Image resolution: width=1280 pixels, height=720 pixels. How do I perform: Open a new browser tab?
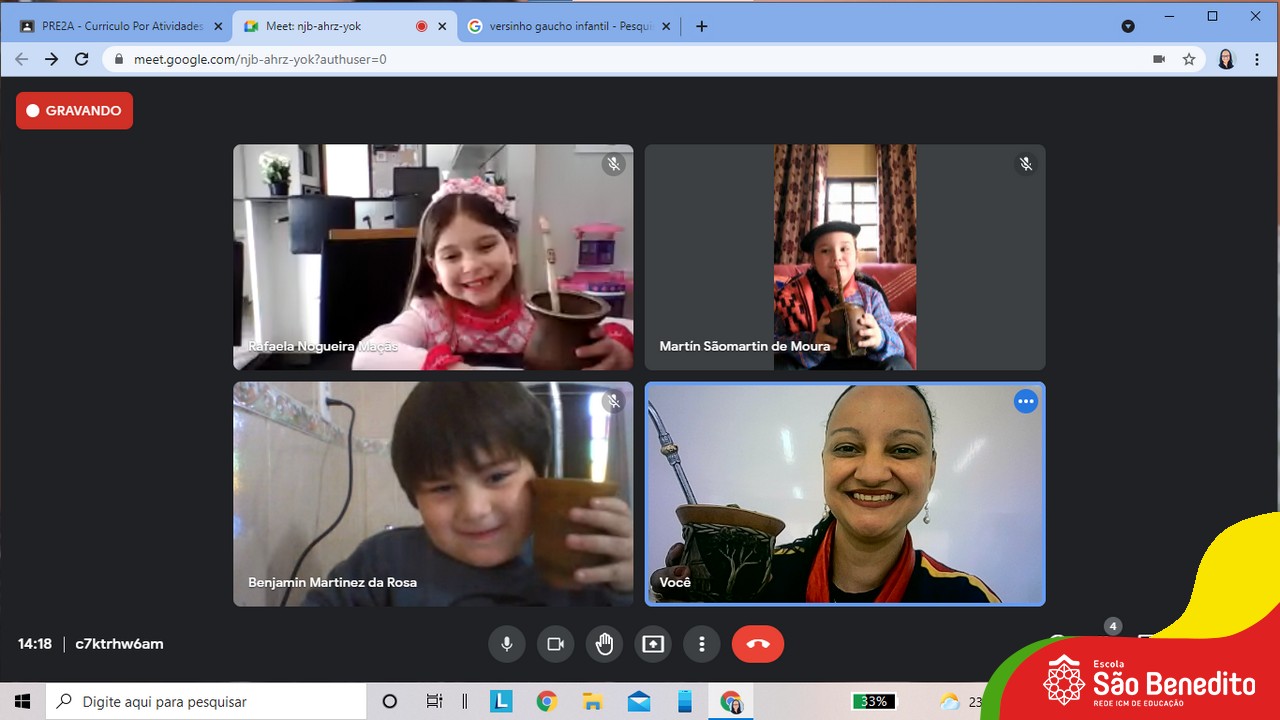(701, 26)
